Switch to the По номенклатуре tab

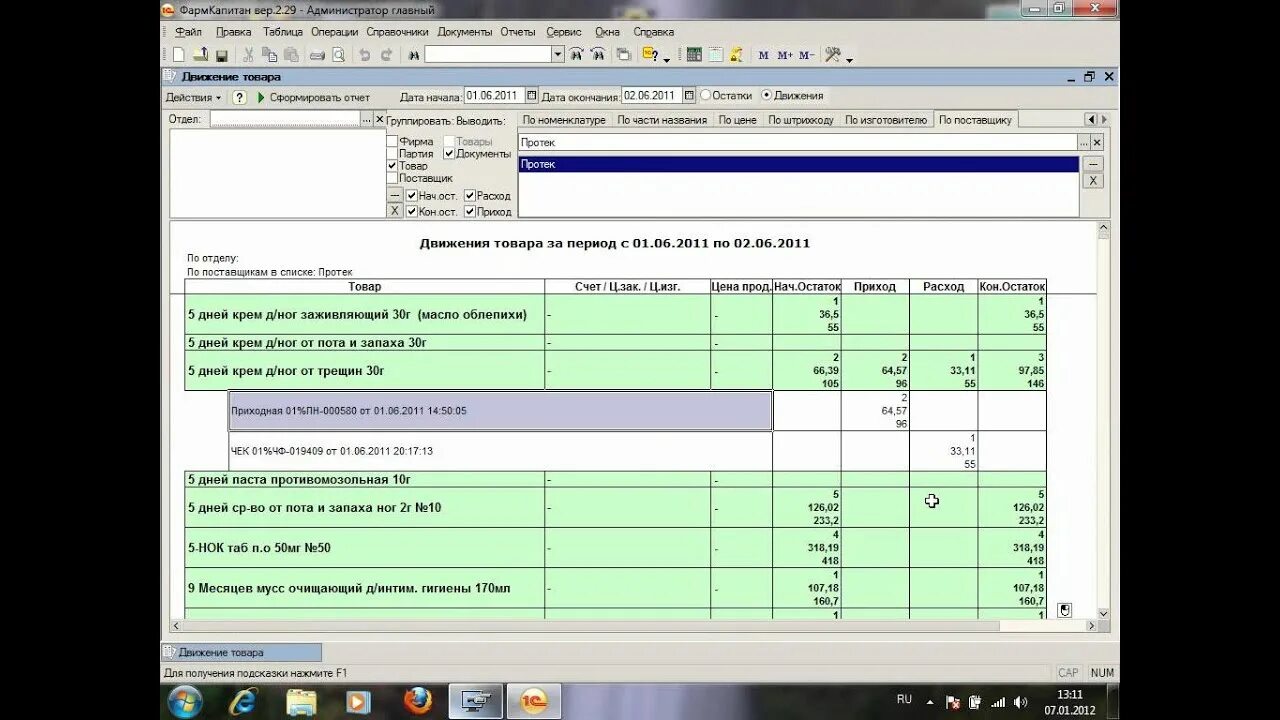564,120
